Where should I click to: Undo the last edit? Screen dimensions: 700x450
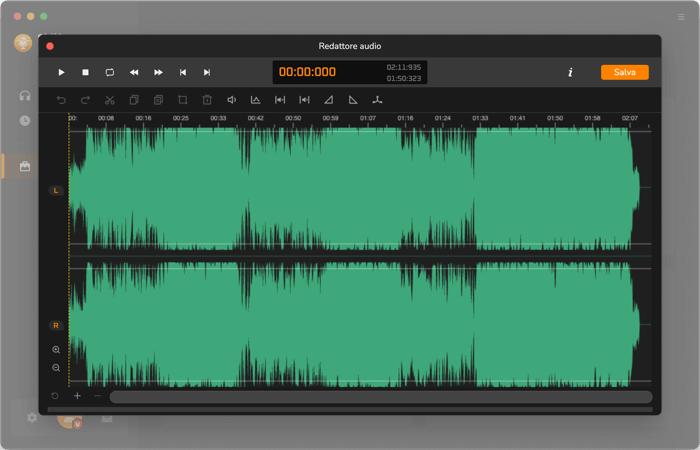pos(61,100)
